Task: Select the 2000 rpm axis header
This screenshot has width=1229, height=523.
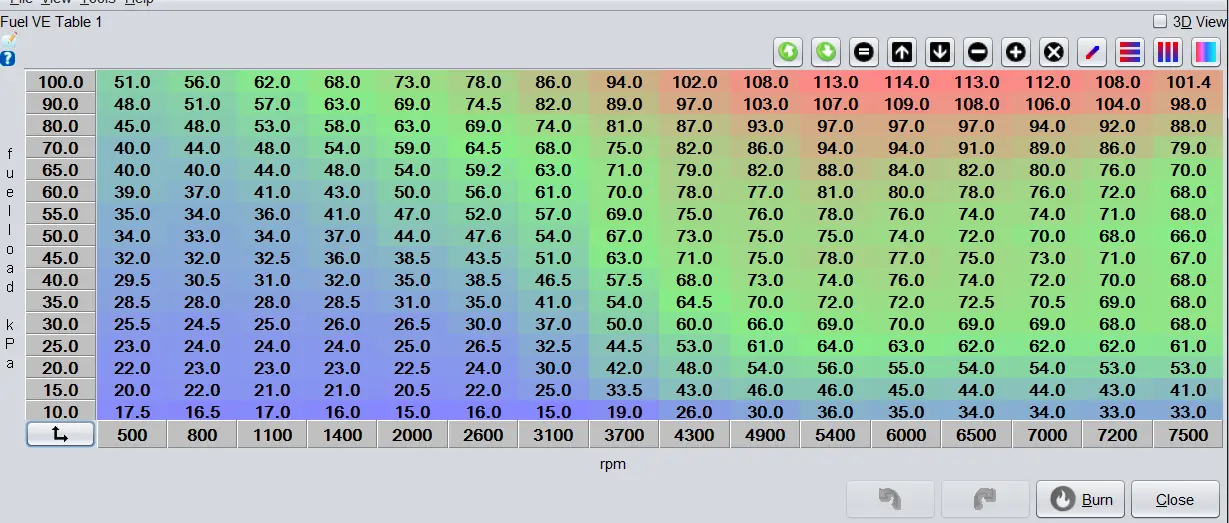Action: tap(413, 434)
